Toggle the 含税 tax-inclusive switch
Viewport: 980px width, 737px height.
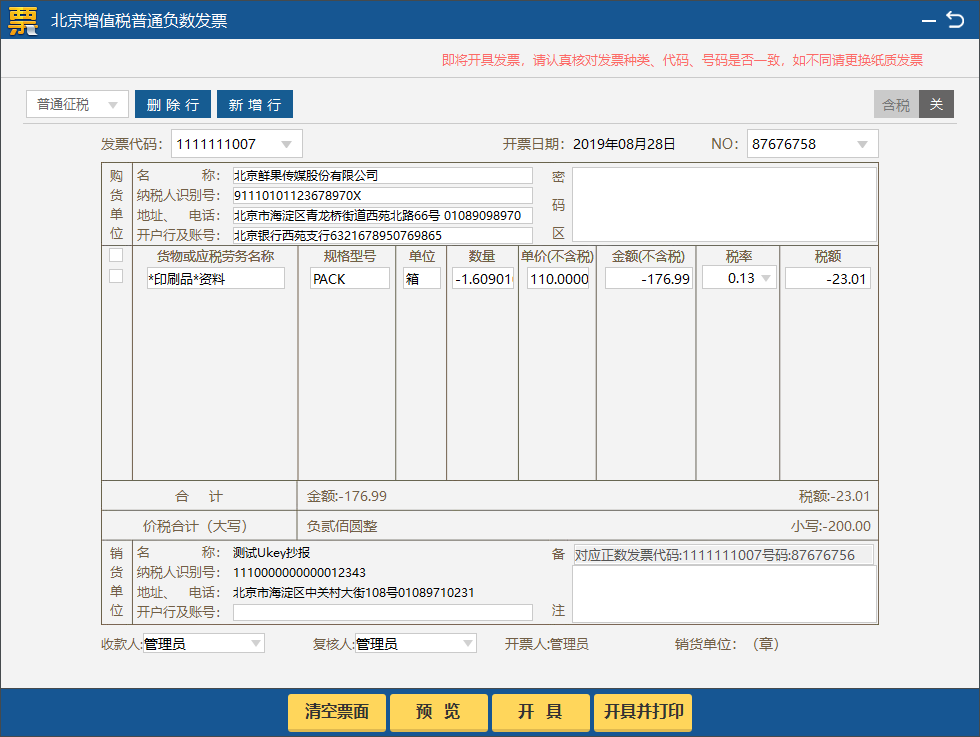click(x=896, y=104)
